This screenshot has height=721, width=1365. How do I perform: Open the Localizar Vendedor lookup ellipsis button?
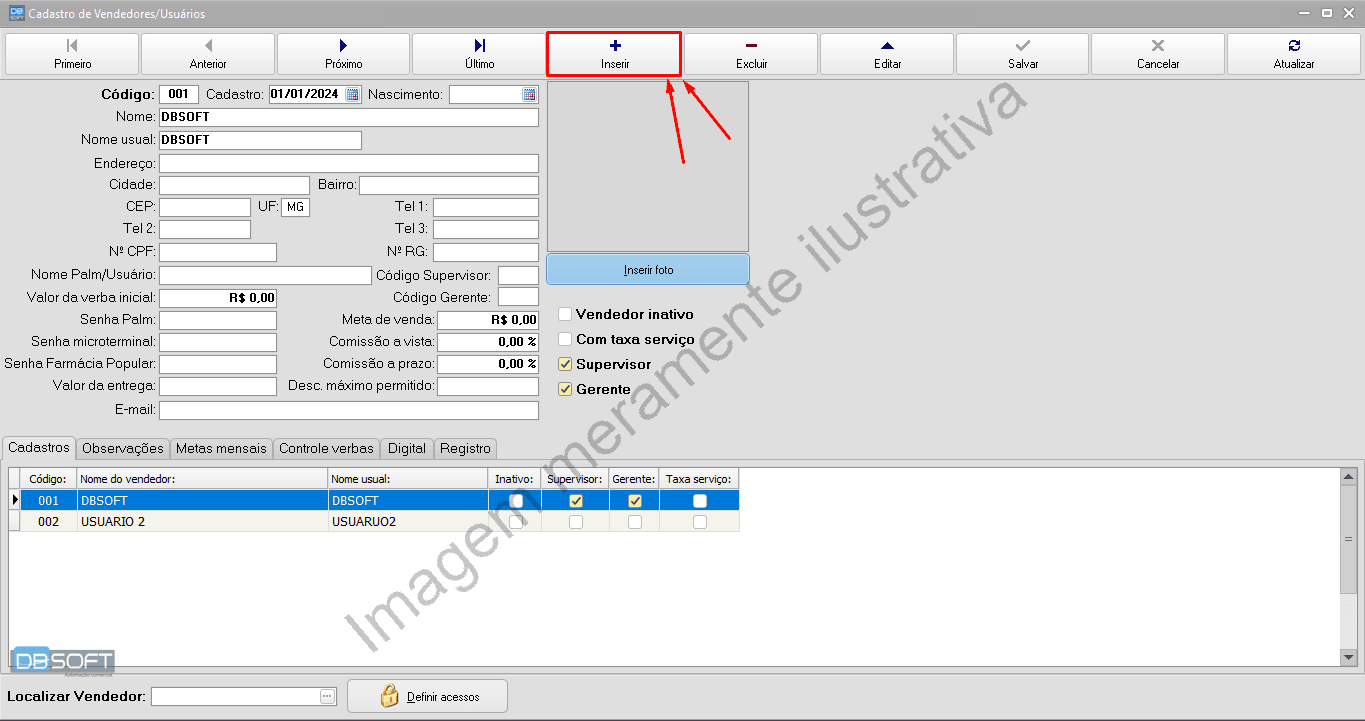[x=327, y=696]
